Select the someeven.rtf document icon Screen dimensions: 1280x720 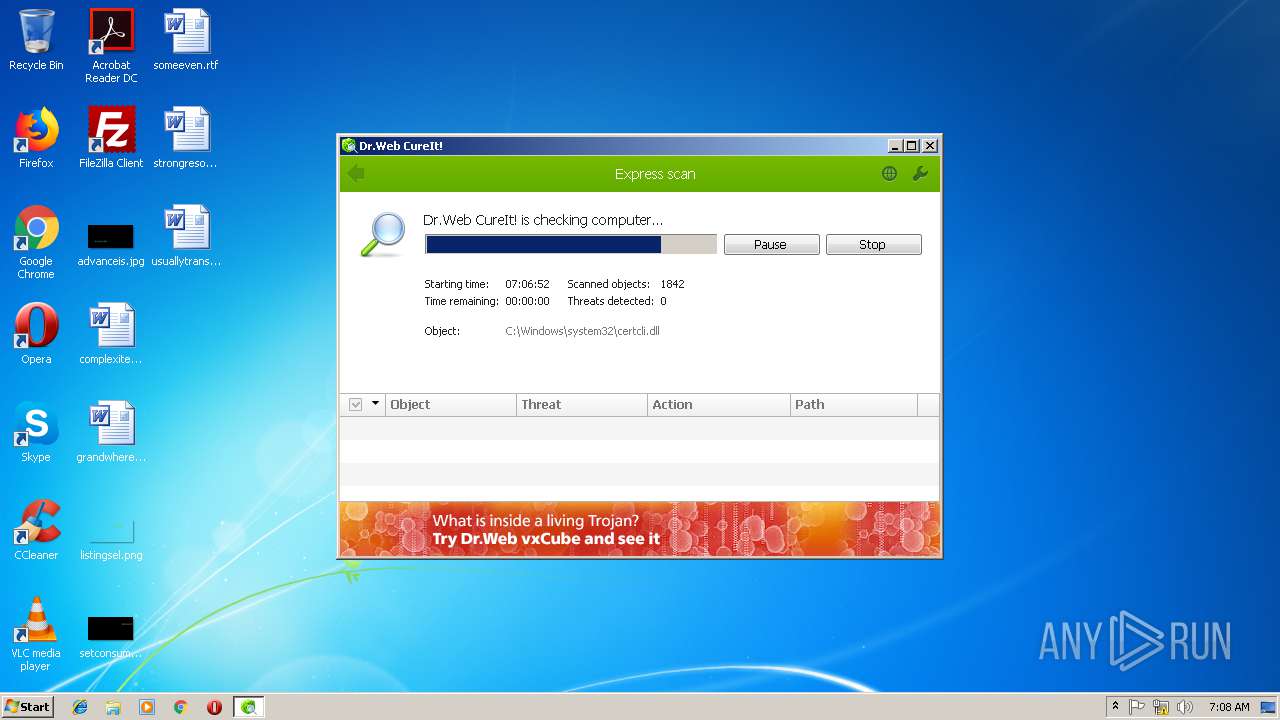coord(186,40)
